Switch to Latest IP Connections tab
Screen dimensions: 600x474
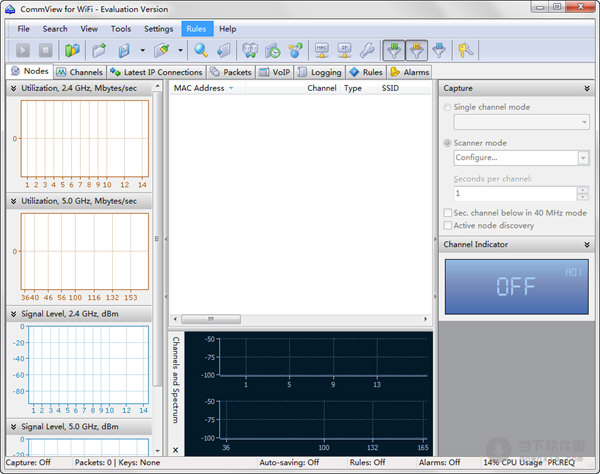point(156,72)
